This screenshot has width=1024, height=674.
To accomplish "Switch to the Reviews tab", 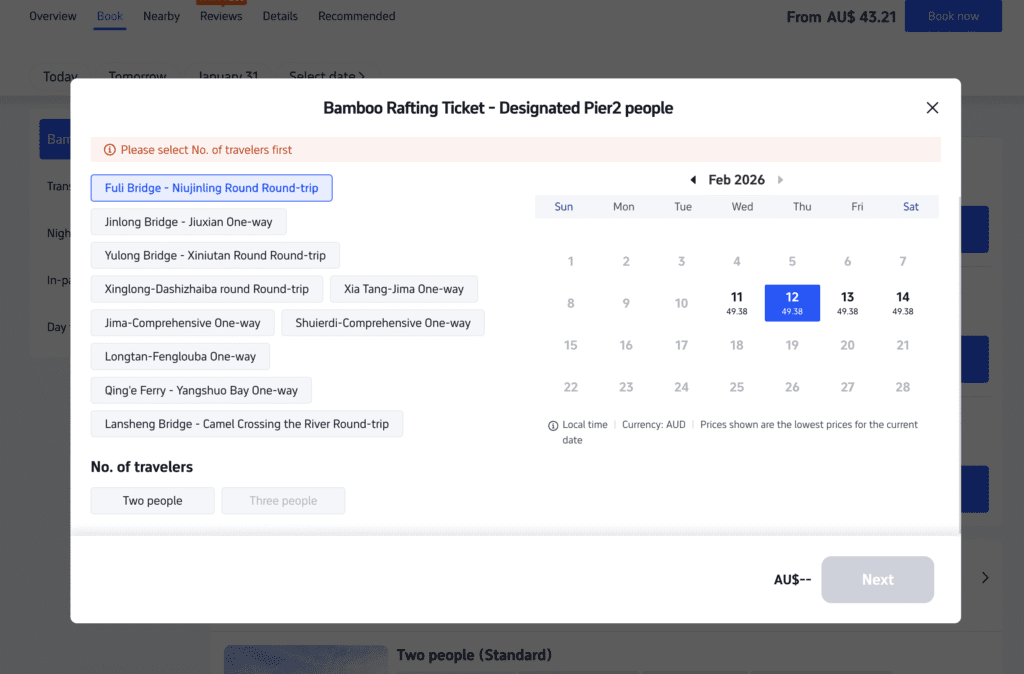I will (x=221, y=16).
